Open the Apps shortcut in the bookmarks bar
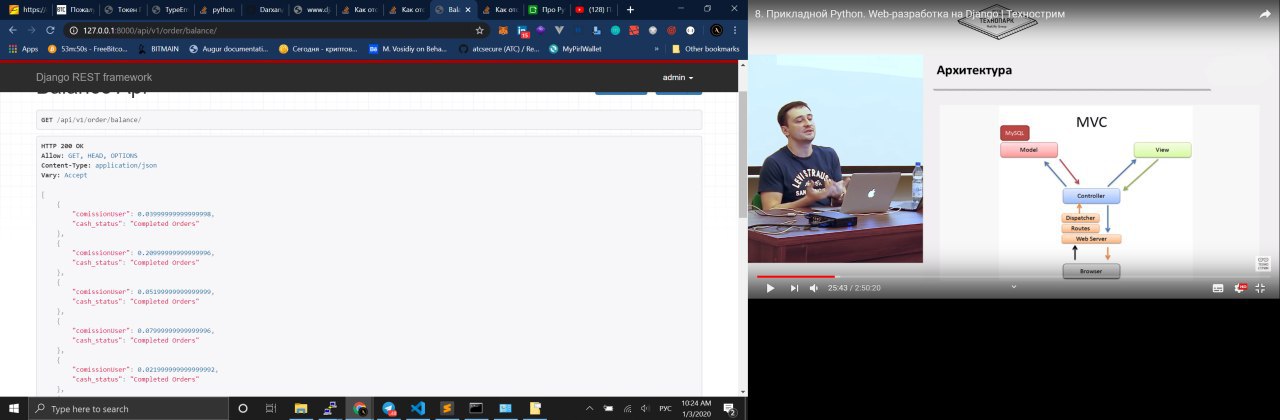This screenshot has height=420, width=1280. coord(23,48)
